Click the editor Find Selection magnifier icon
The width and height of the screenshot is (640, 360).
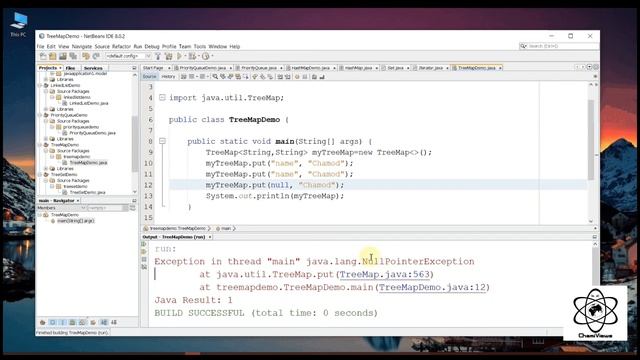(215, 76)
